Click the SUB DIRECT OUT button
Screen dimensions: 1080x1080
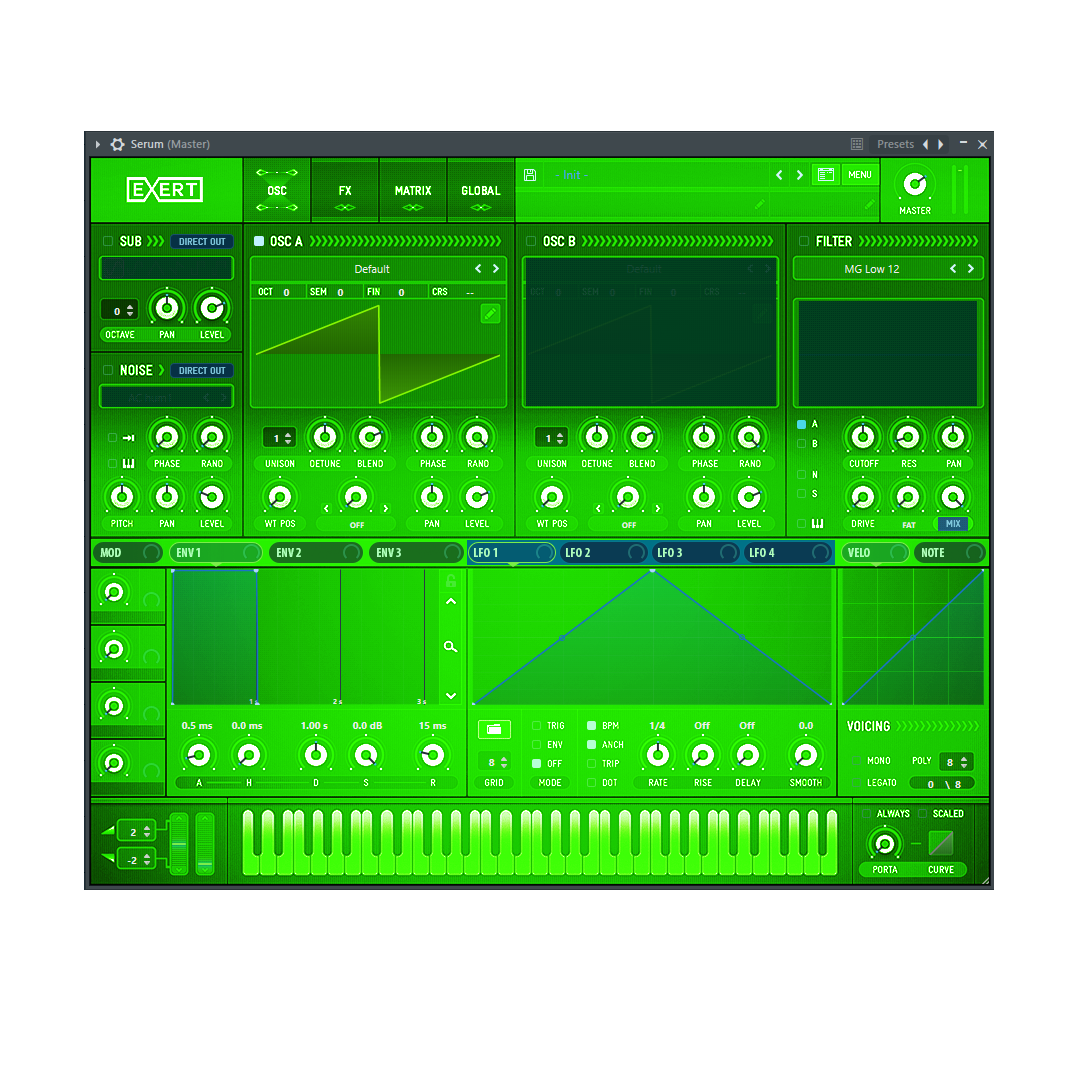(x=202, y=241)
